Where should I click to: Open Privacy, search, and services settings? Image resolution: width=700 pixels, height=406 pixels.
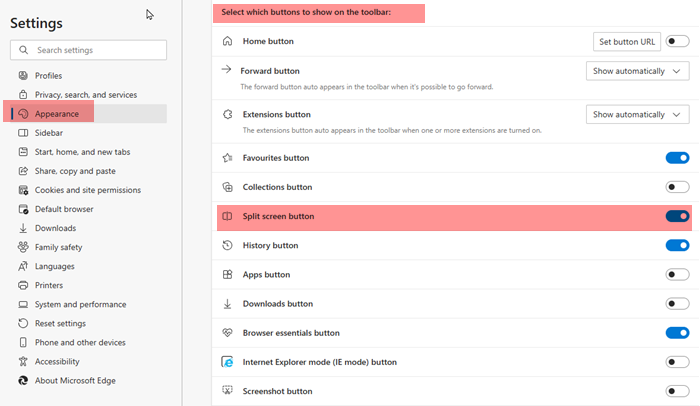pyautogui.click(x=86, y=94)
